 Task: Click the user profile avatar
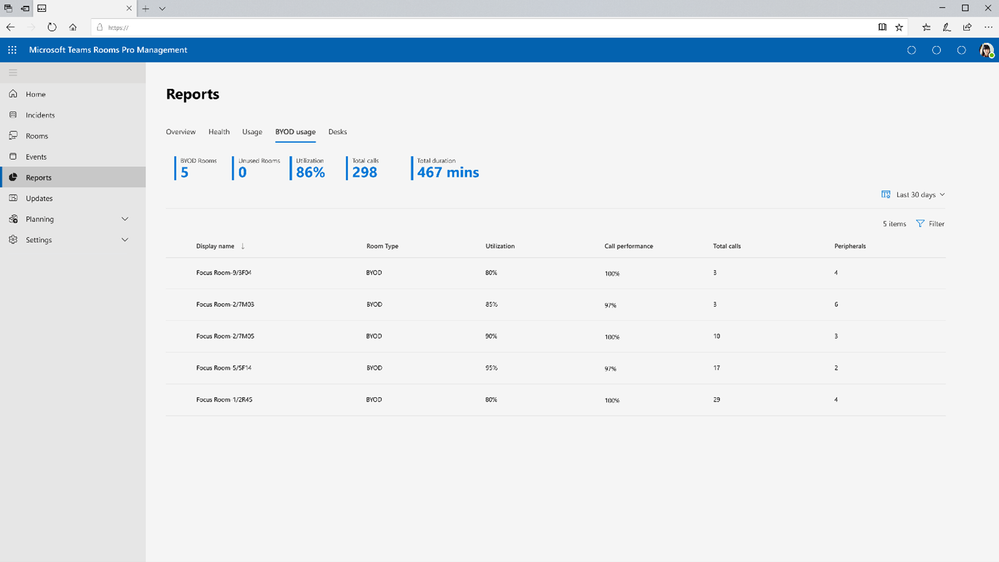986,50
